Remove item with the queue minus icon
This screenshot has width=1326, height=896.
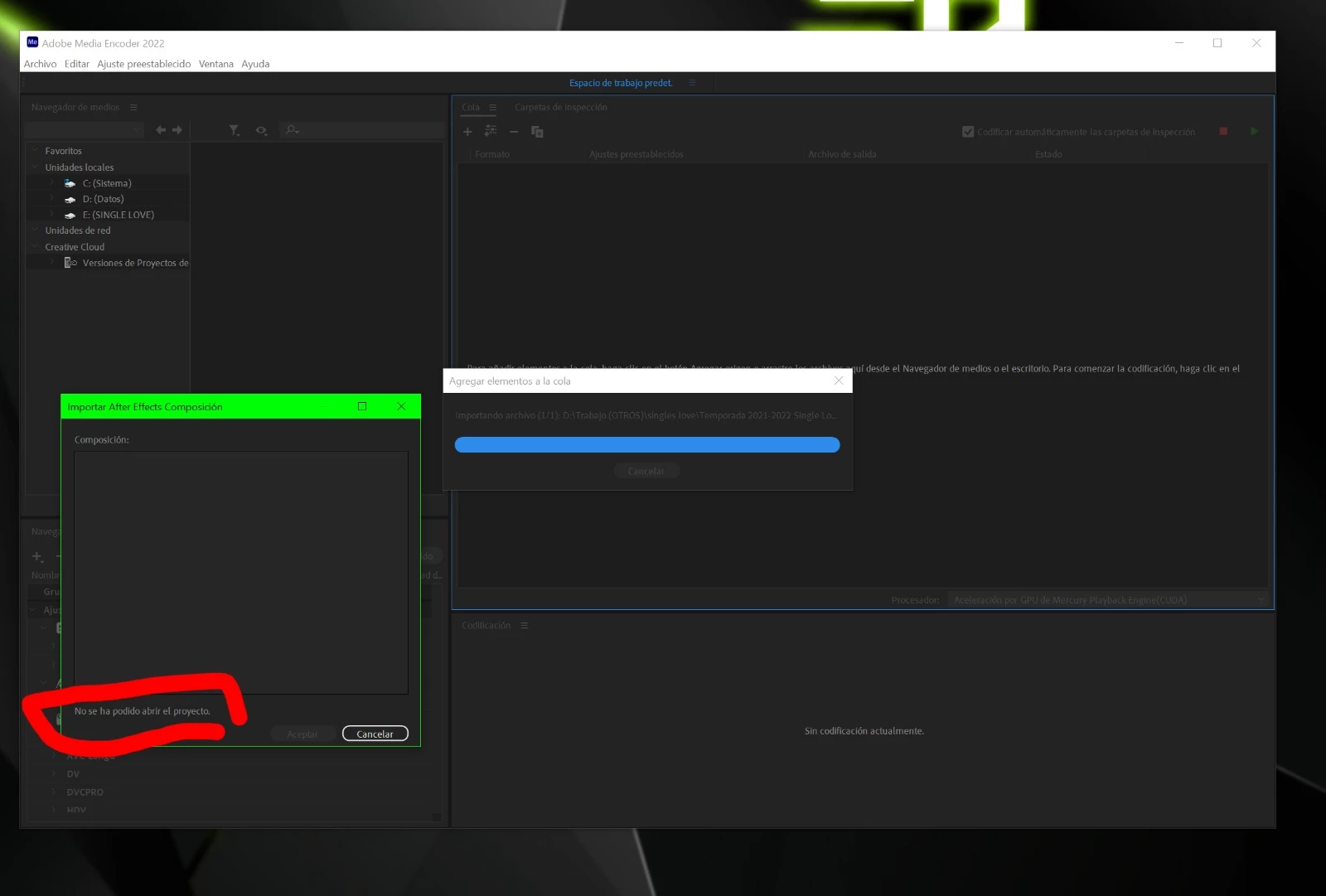tap(514, 132)
